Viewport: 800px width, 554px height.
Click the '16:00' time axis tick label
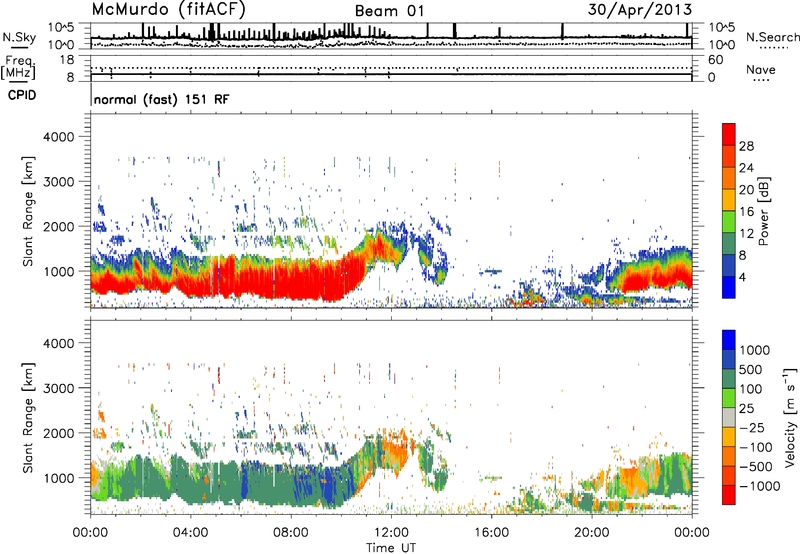click(491, 533)
